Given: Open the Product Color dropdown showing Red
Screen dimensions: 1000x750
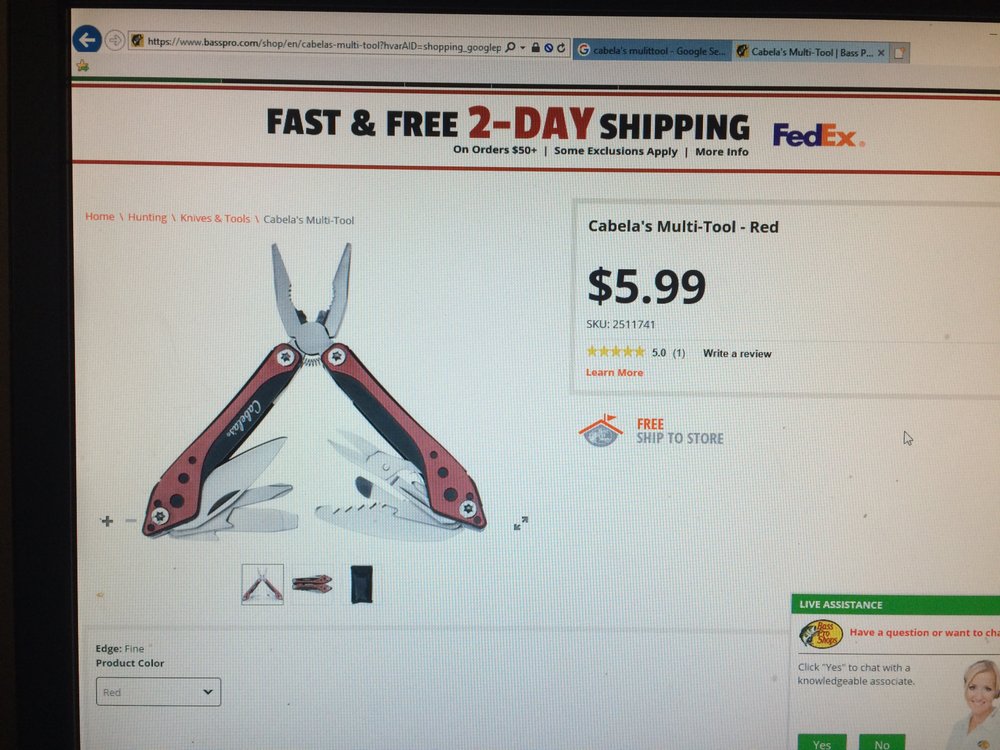Looking at the screenshot, I should coord(158,692).
